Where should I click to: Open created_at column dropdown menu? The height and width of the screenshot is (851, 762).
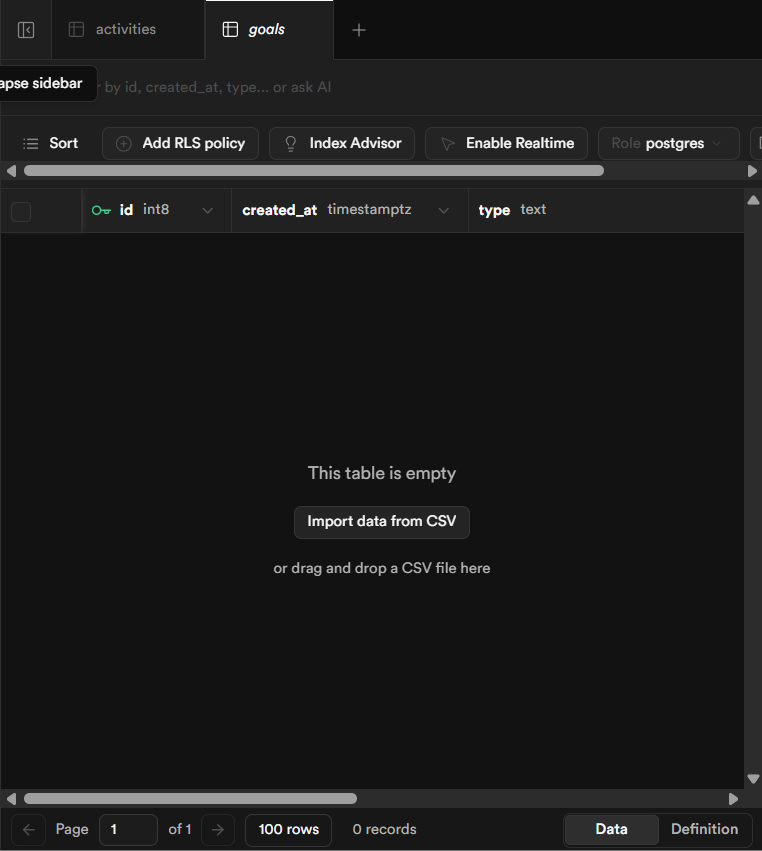point(444,211)
